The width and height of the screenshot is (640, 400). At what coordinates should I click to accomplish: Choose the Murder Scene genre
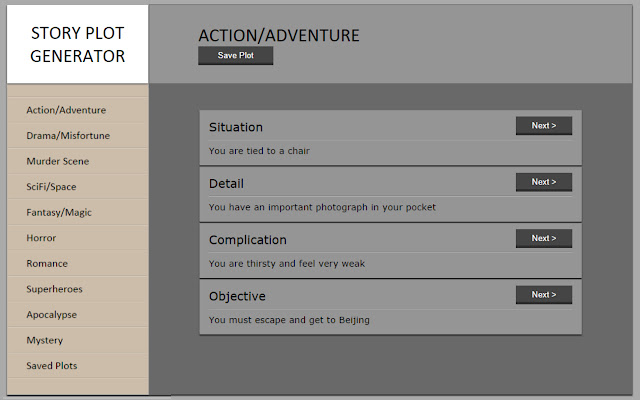click(58, 161)
